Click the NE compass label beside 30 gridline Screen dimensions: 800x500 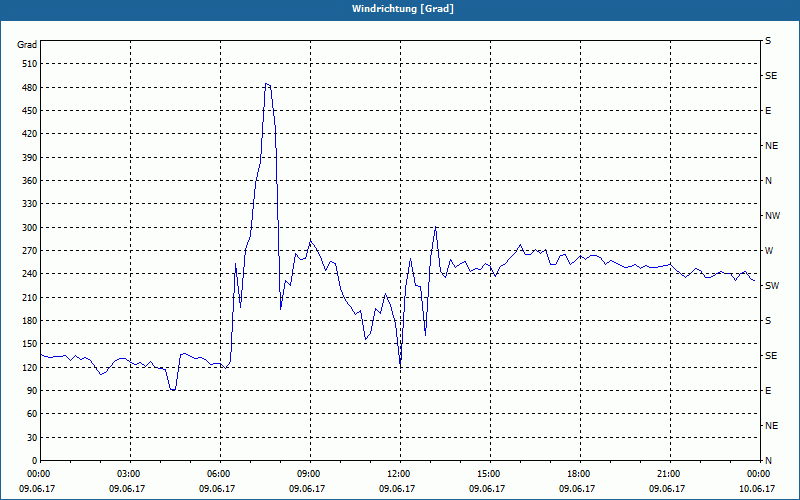[771, 426]
